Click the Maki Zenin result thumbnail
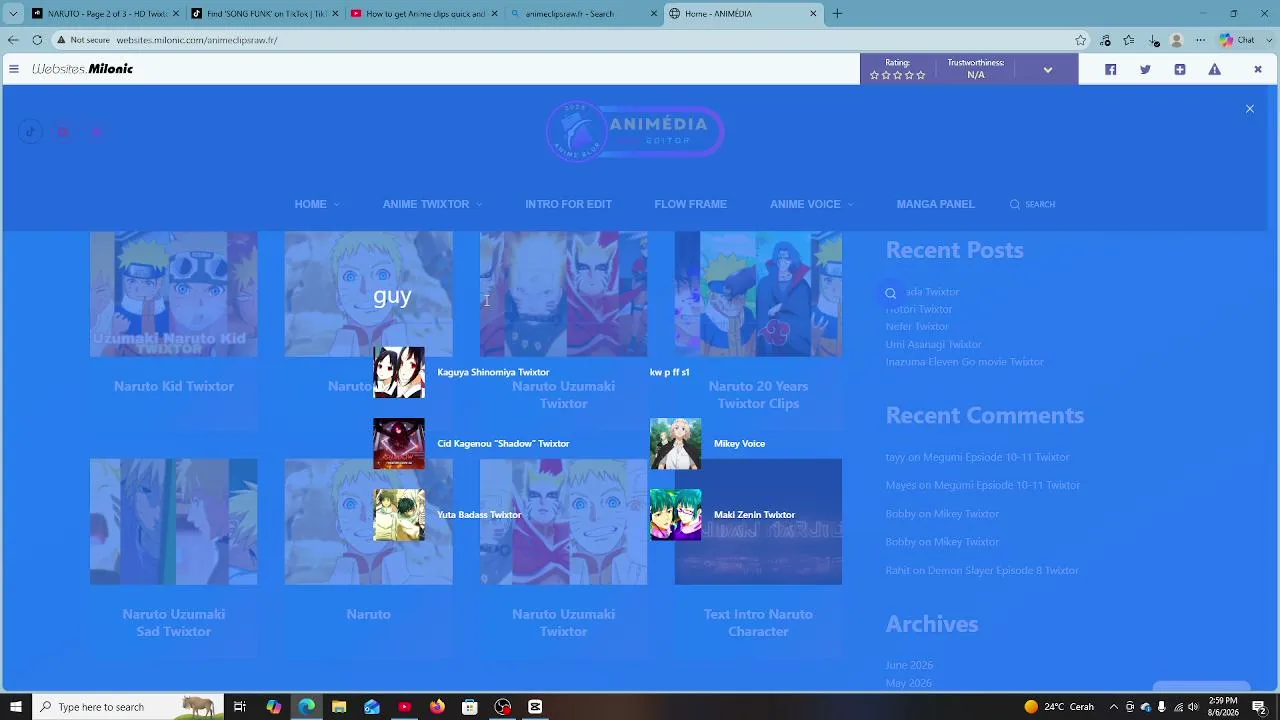The width and height of the screenshot is (1280, 720). point(676,515)
